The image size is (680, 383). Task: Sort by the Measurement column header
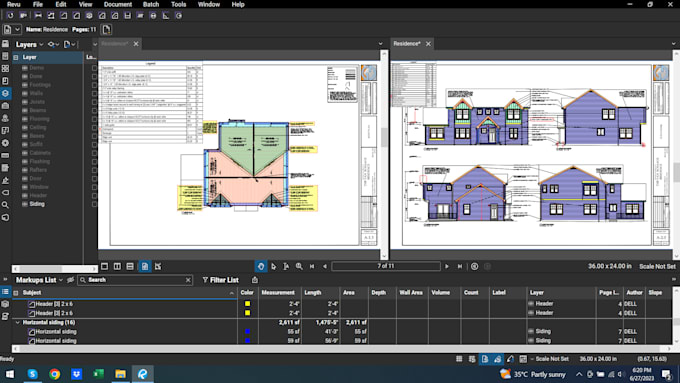coord(278,293)
